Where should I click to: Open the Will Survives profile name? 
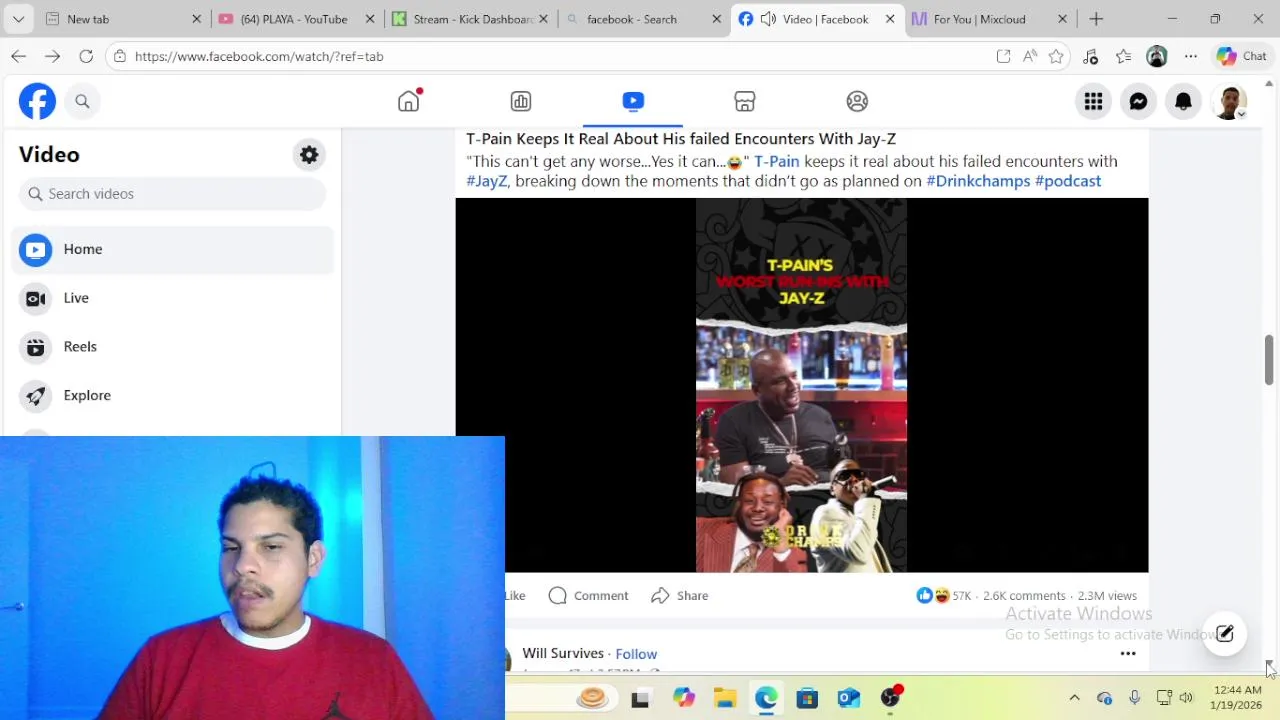[563, 653]
